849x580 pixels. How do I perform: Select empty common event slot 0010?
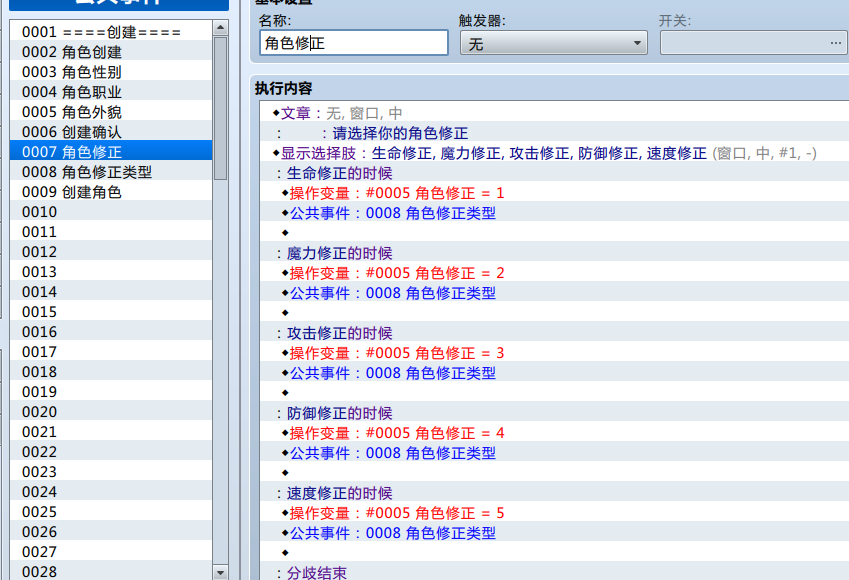[x=111, y=212]
